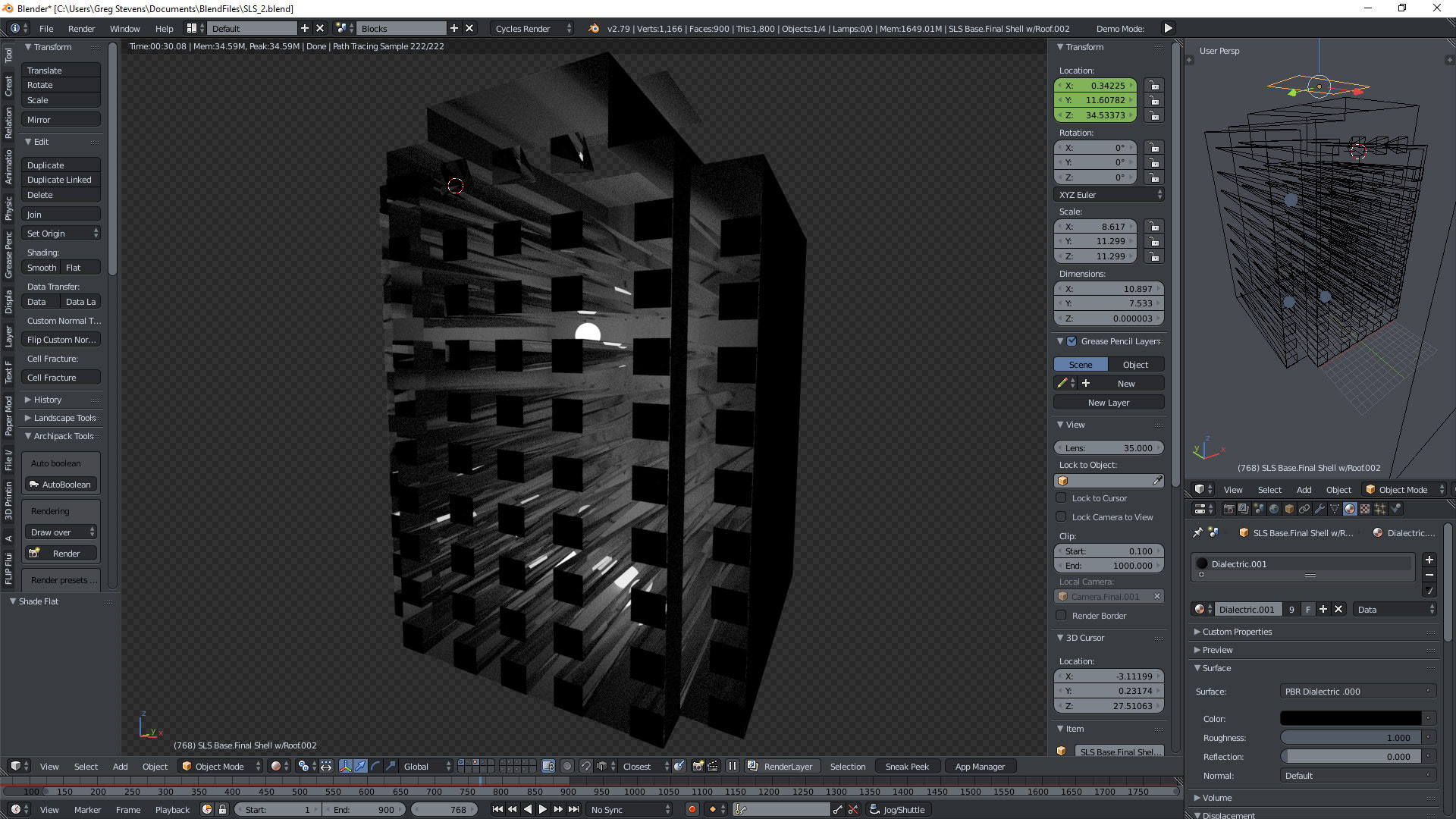The width and height of the screenshot is (1456, 819).
Task: Open the Object Constraints chain tab
Action: [x=1304, y=509]
